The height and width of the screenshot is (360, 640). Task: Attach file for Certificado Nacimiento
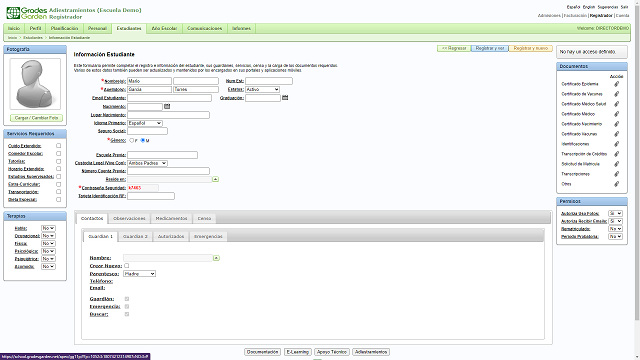[616, 124]
